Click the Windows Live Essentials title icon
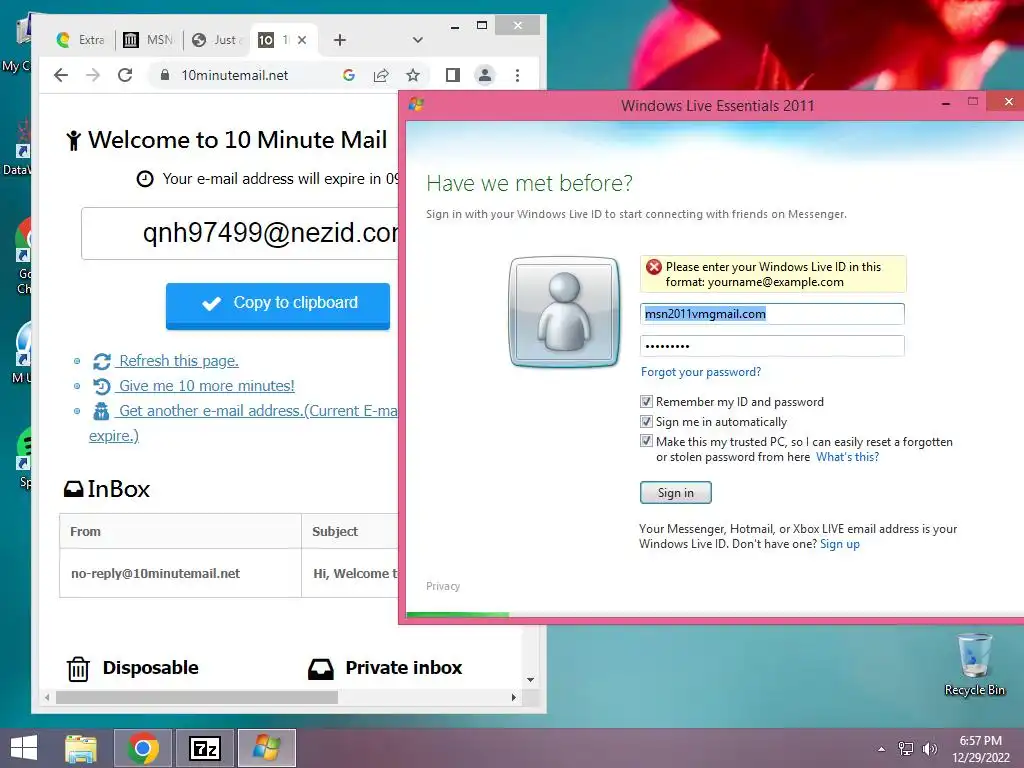 416,104
